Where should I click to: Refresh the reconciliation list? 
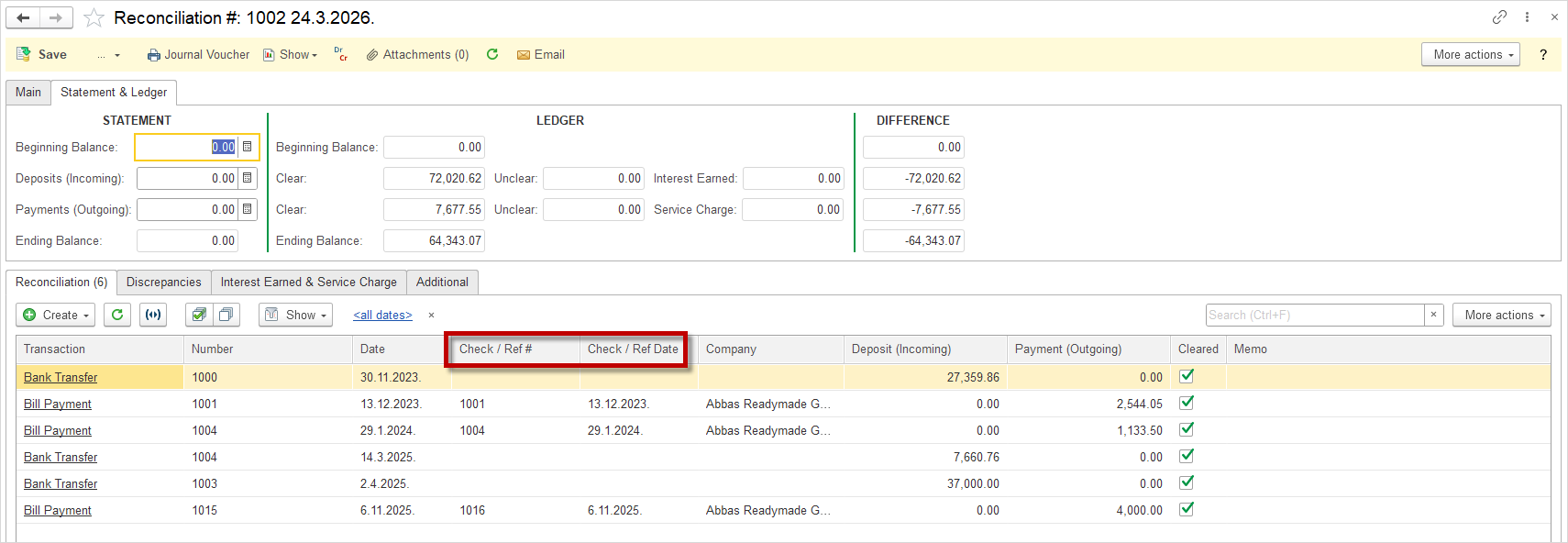pos(117,315)
